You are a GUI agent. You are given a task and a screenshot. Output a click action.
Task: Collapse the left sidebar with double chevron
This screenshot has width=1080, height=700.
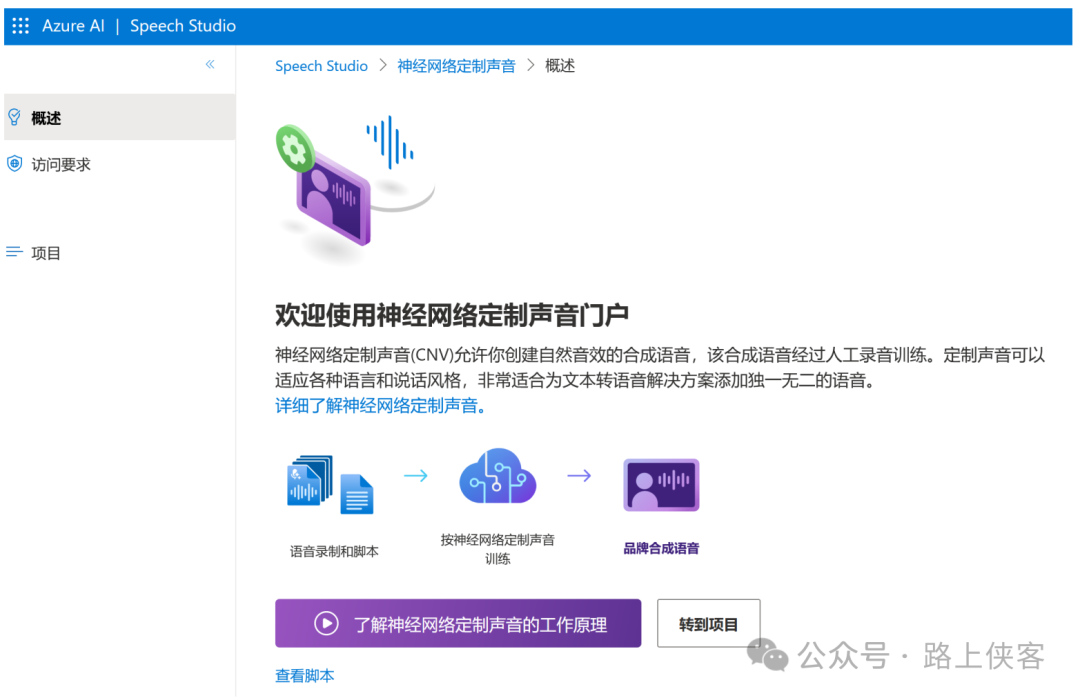click(x=210, y=65)
